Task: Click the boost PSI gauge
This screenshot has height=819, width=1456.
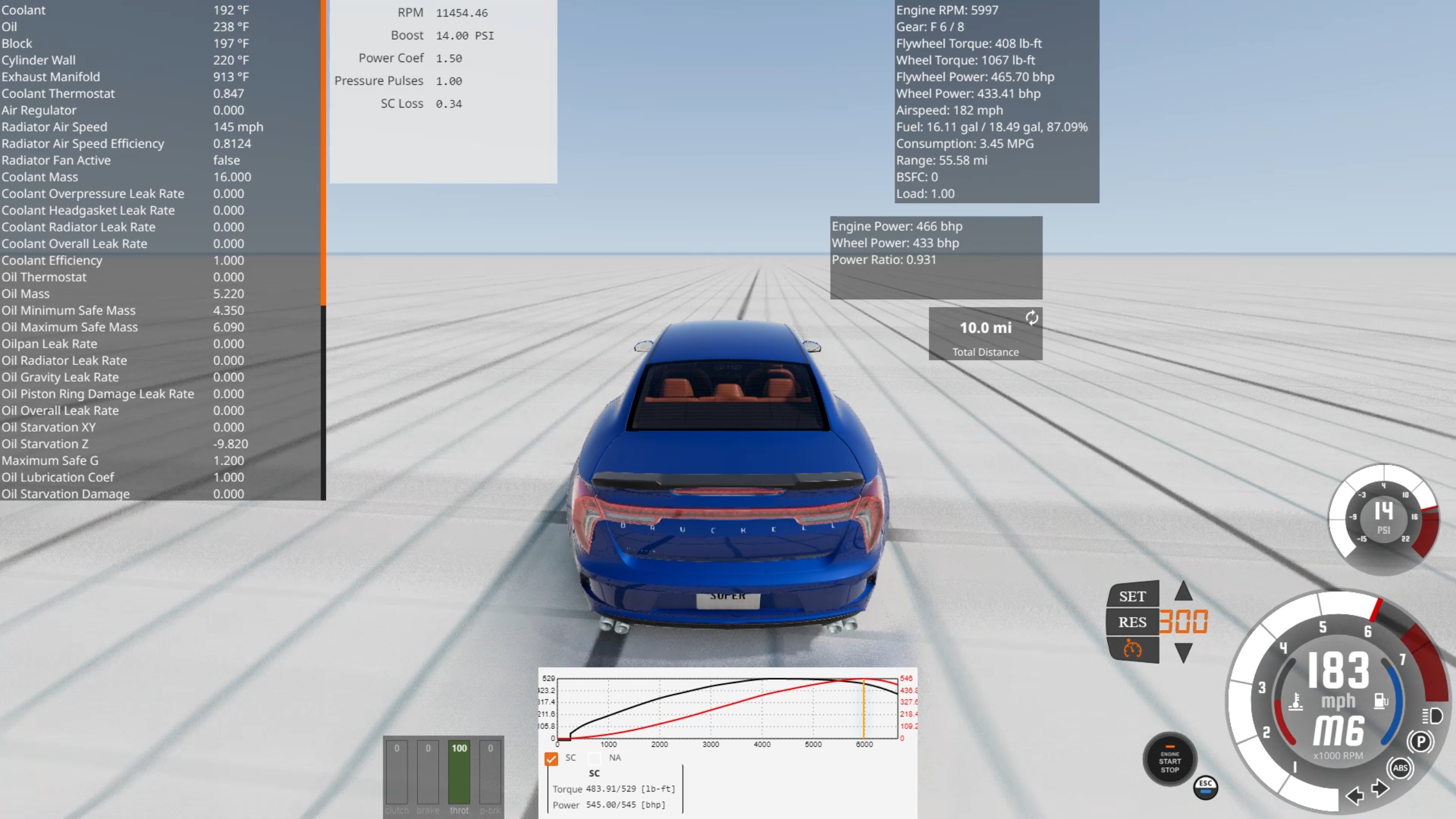Action: (x=1383, y=519)
